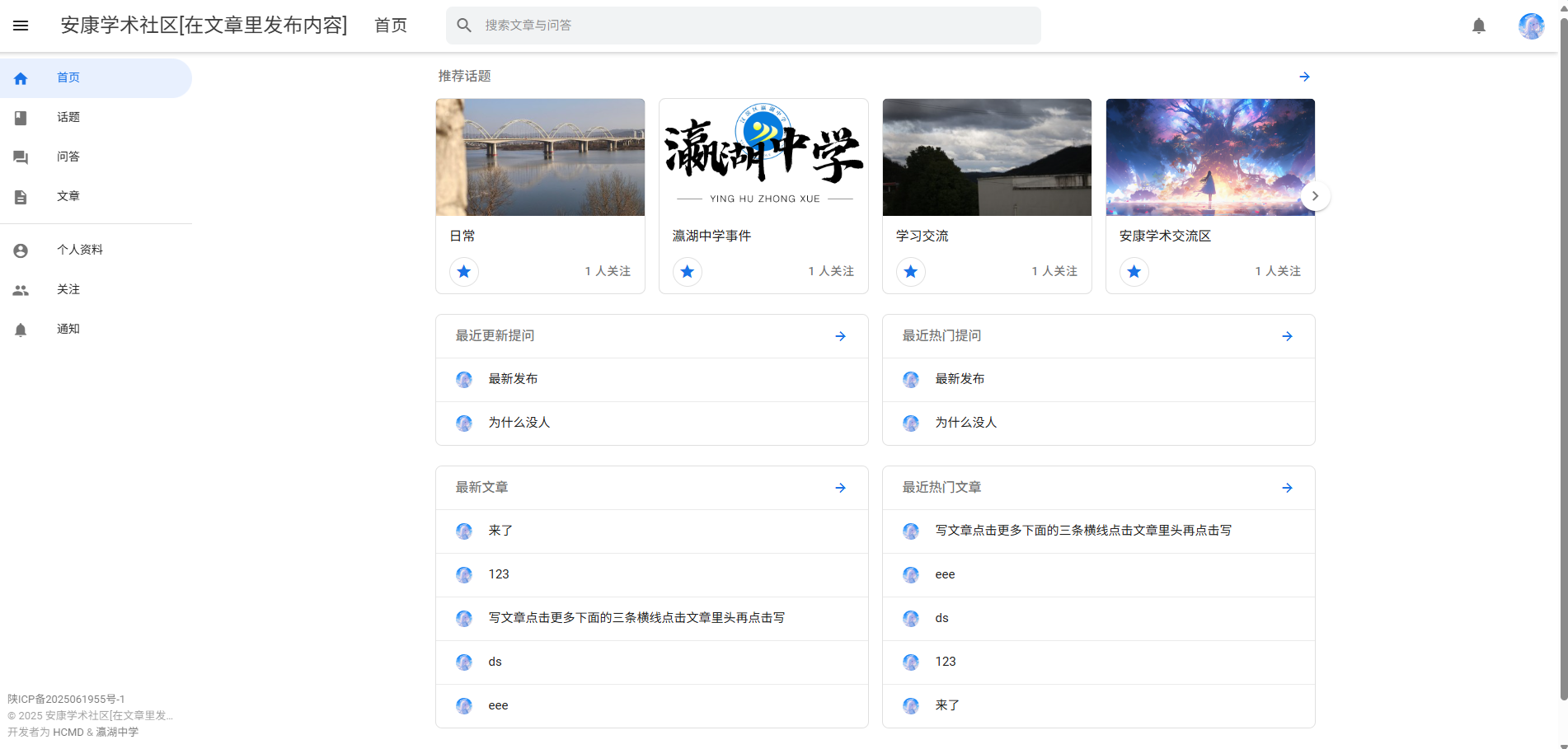Follow the 日常 topic with the star button
Image resolution: width=1568 pixels, height=749 pixels.
pos(464,271)
